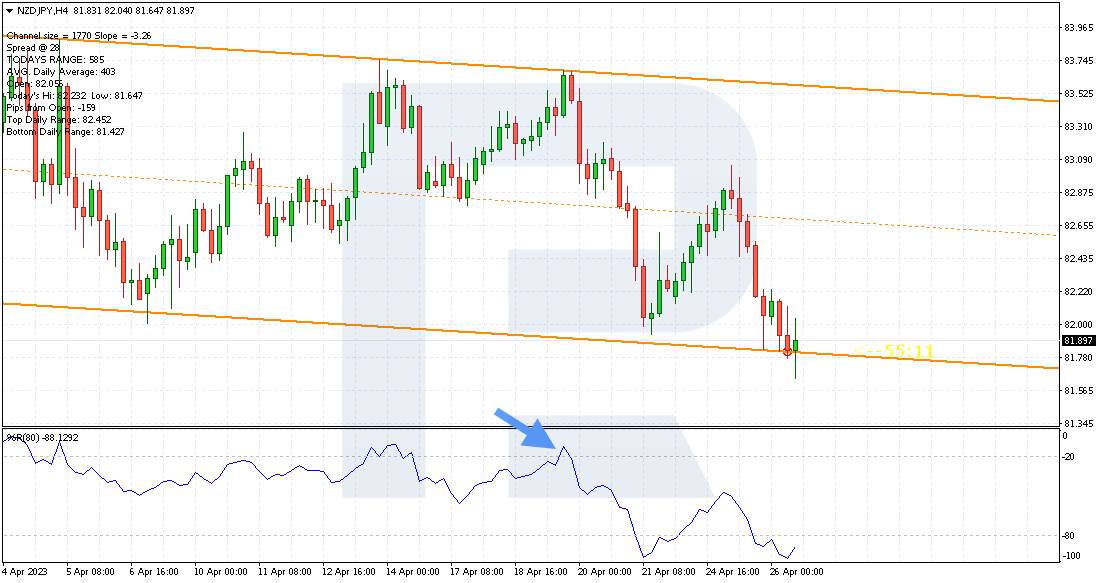Click the NZDJPY,H4 chart title dropdown triangle
This screenshot has width=1100, height=583.
[9, 11]
